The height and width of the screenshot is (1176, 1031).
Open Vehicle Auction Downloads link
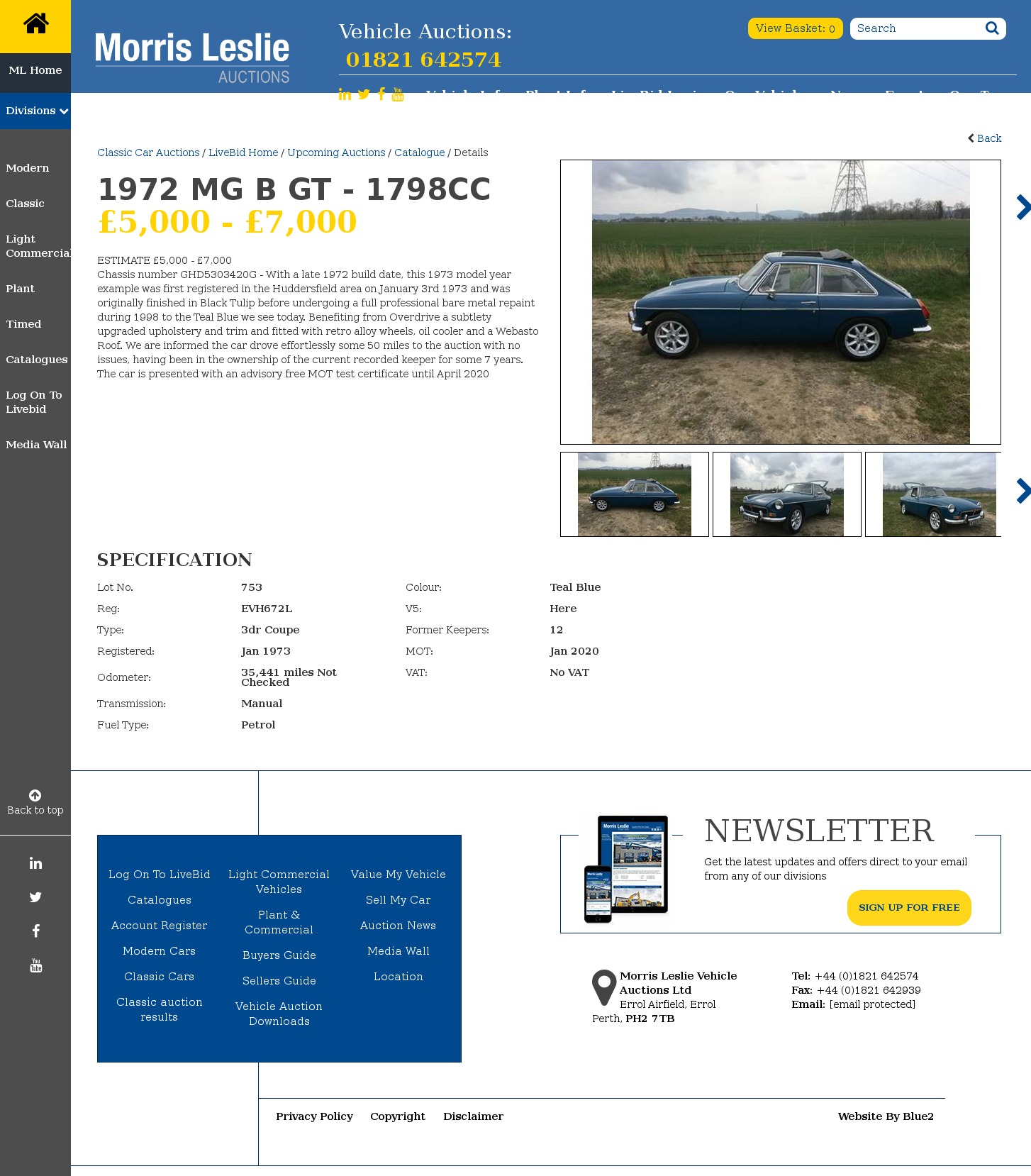coord(279,1014)
